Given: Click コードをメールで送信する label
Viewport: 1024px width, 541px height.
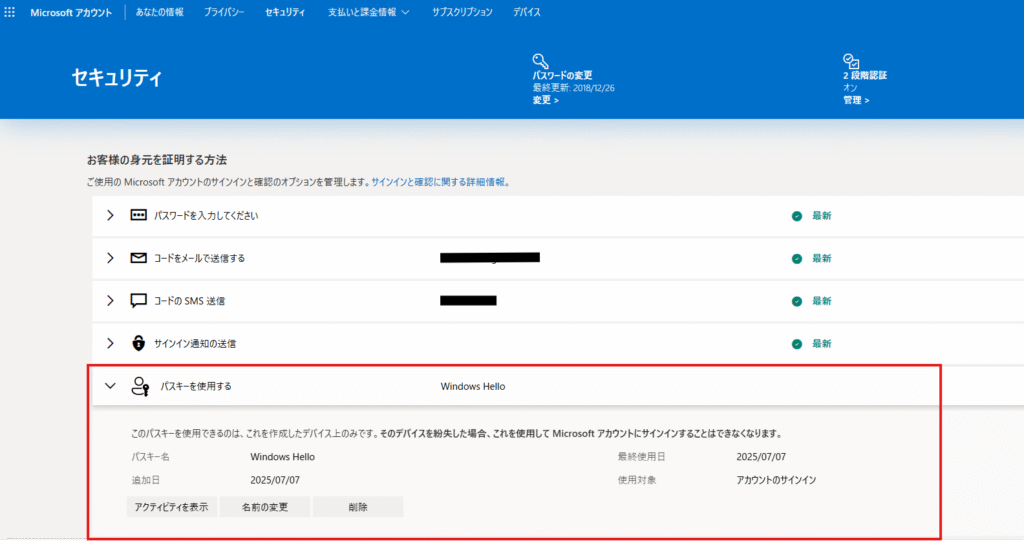Looking at the screenshot, I should tap(199, 258).
